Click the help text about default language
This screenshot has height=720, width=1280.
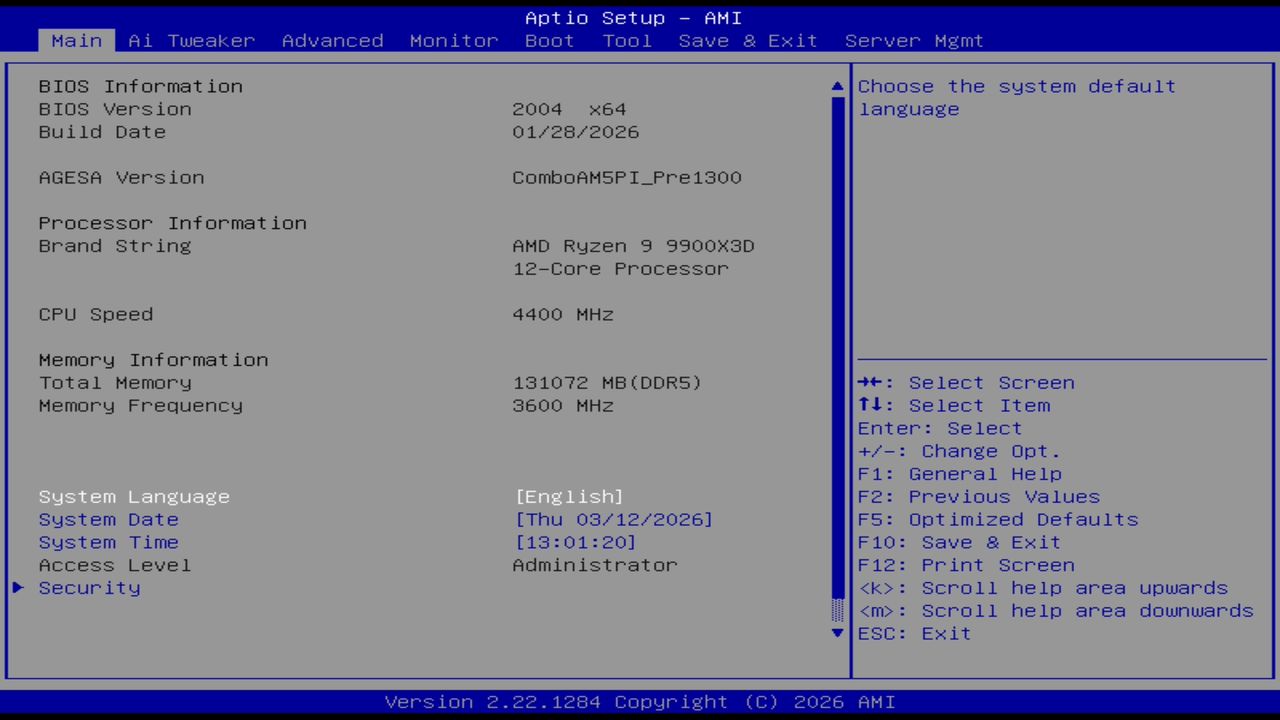1017,98
